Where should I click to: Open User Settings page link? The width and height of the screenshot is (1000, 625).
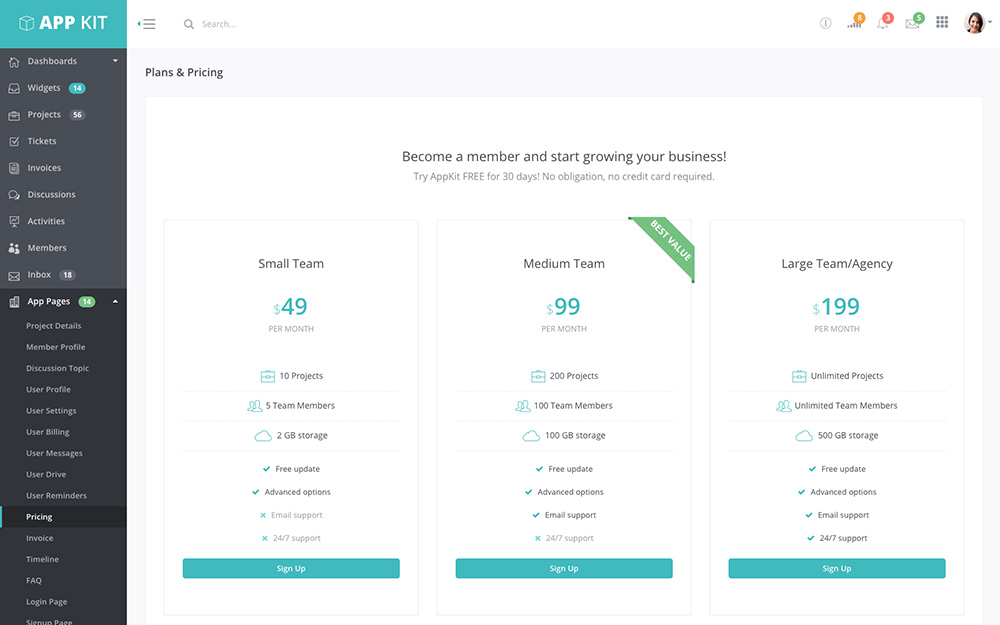click(51, 411)
